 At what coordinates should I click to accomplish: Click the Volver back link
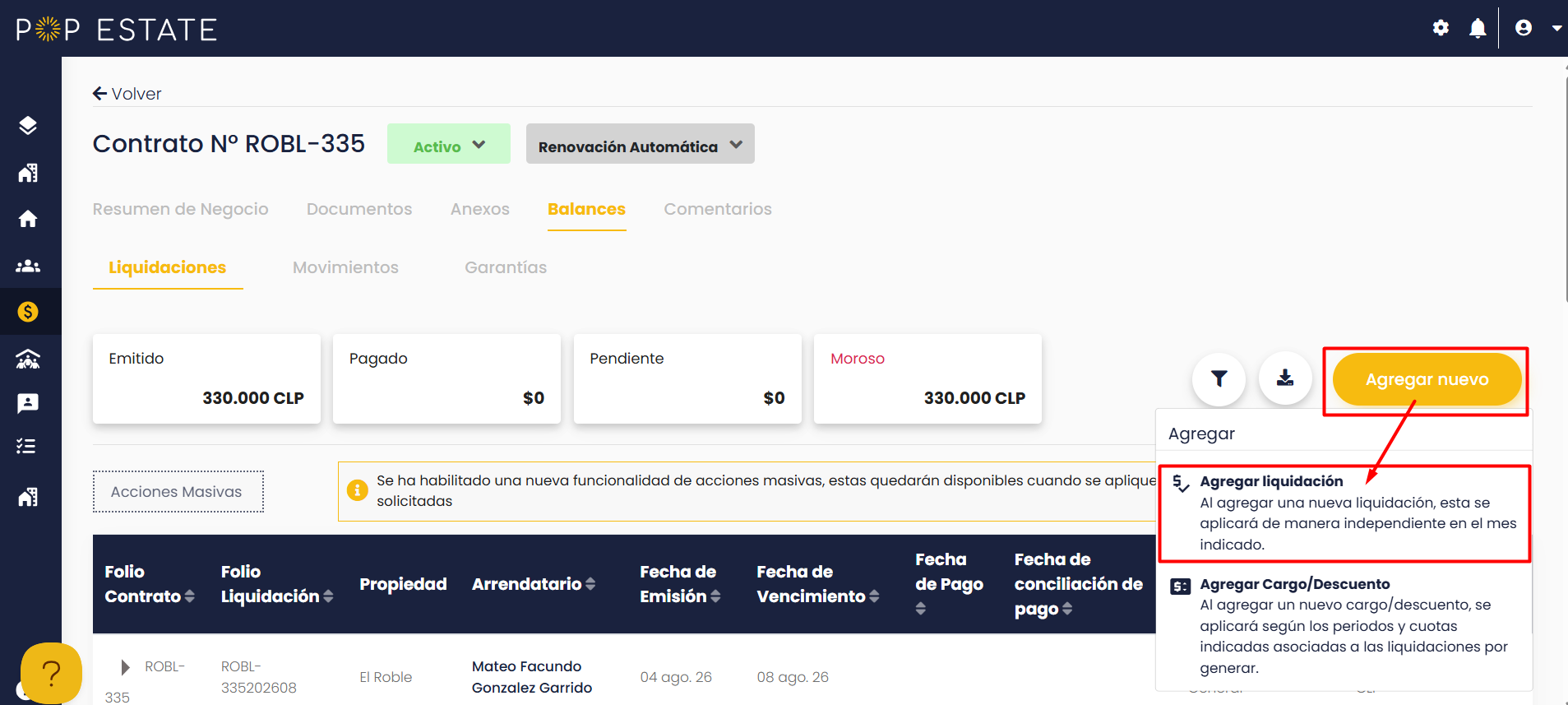(x=127, y=94)
